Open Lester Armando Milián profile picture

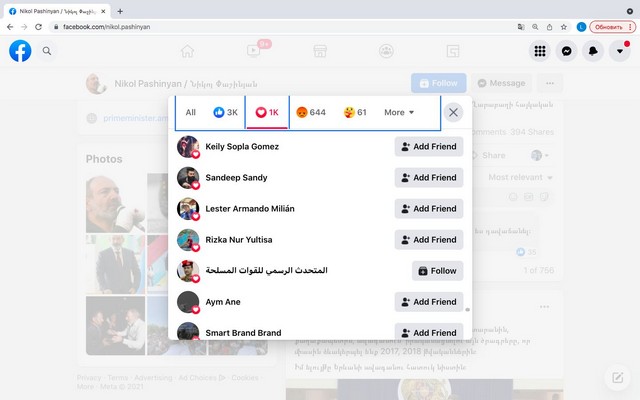188,209
